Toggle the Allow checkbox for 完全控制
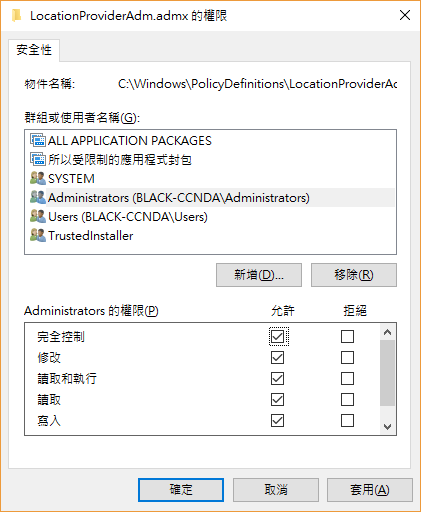Screen dimensions: 421x512 coord(278,337)
